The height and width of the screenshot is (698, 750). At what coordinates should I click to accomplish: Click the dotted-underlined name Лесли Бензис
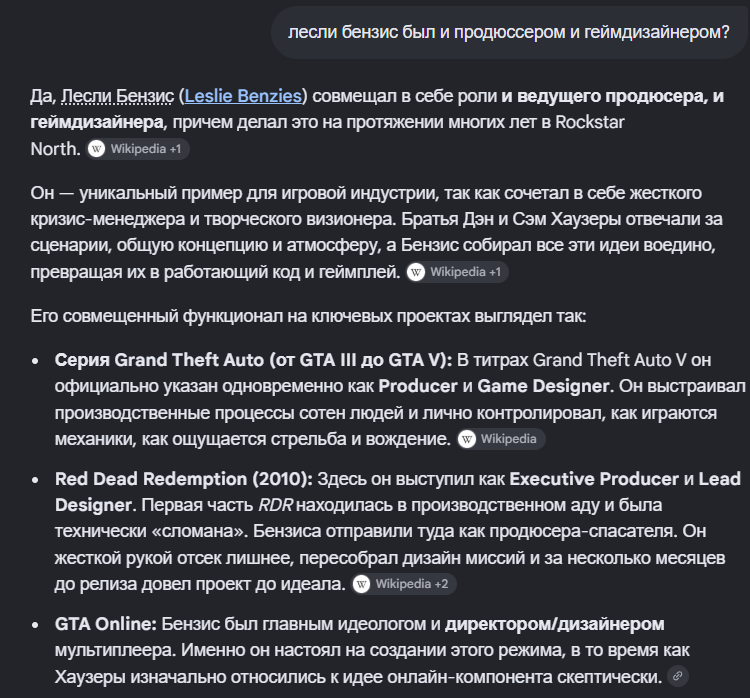tap(118, 96)
